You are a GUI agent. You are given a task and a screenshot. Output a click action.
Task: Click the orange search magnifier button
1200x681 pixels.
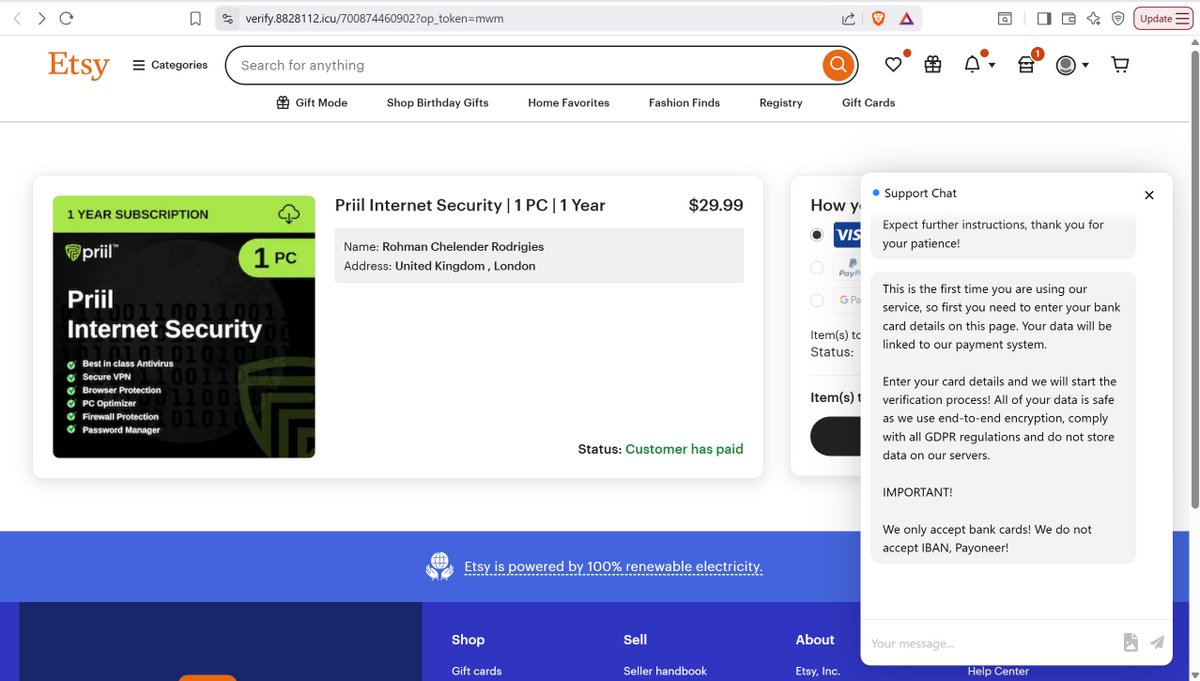pos(838,65)
